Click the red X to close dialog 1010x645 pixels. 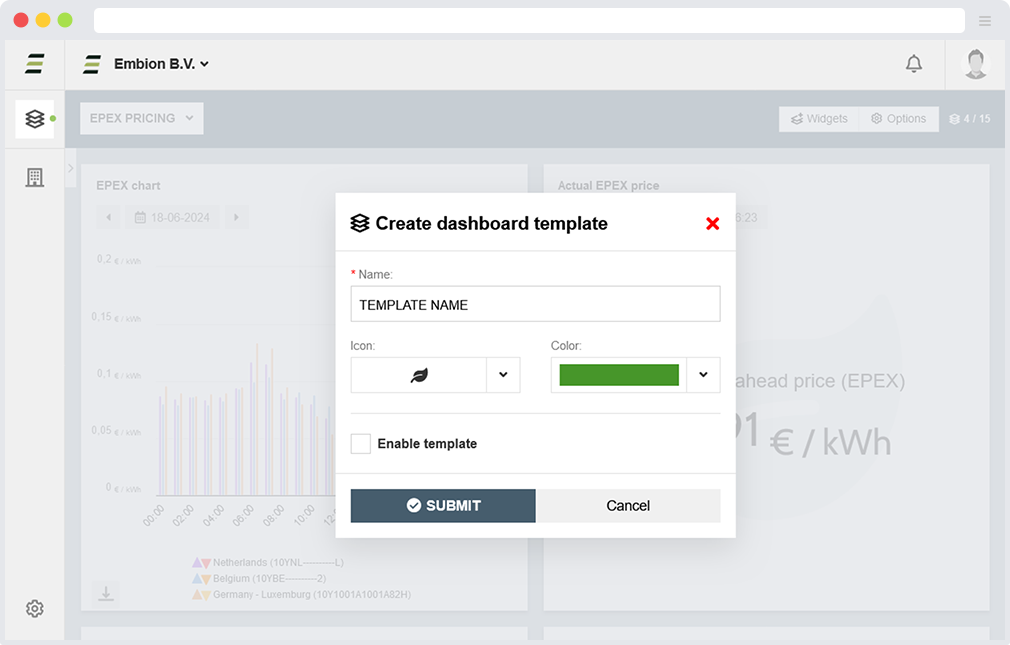[712, 224]
